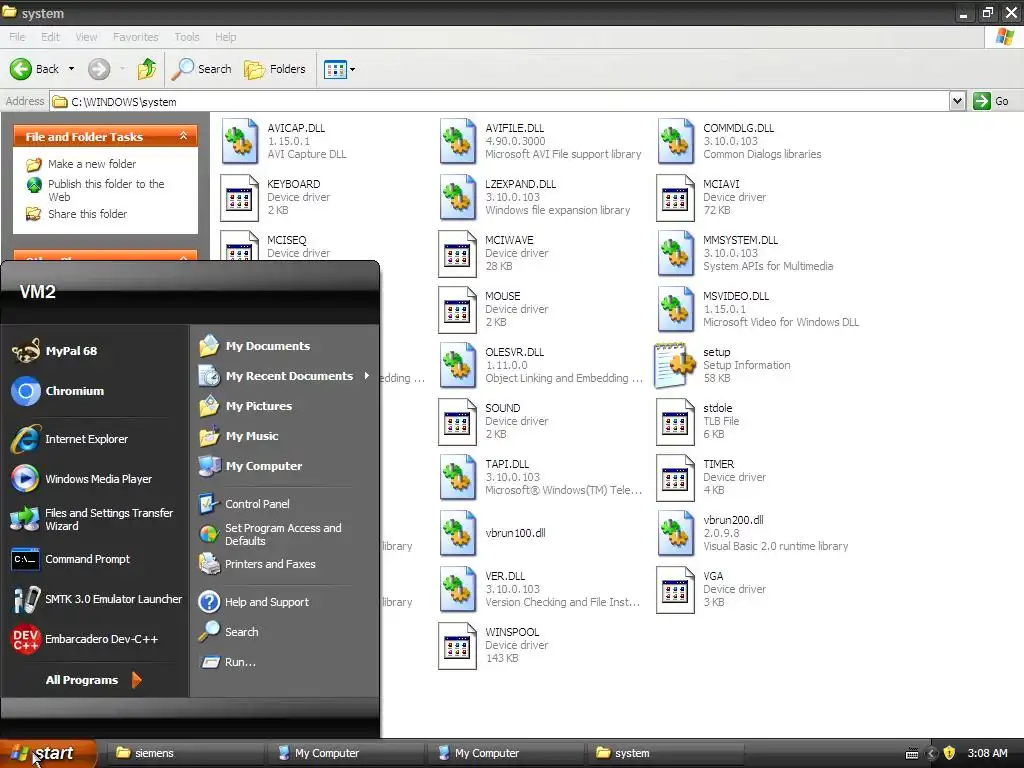
Task: Select the KEYBOARD device driver file
Action: (276, 197)
